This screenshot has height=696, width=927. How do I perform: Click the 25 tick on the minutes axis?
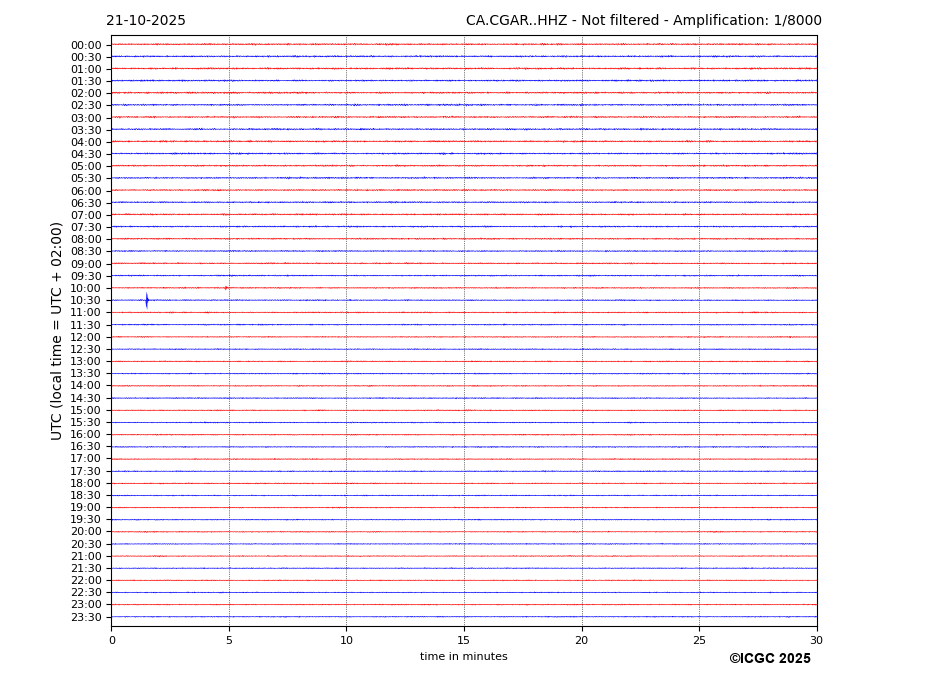(699, 640)
